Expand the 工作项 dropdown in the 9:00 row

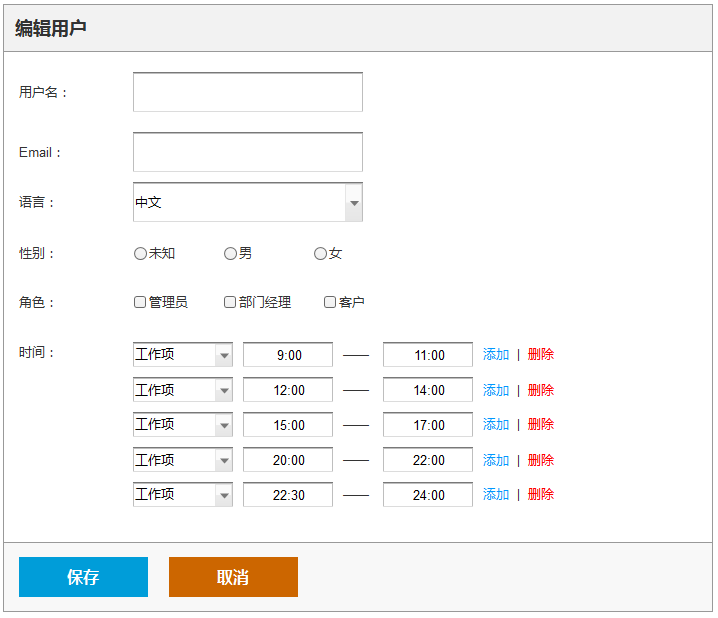pos(183,354)
